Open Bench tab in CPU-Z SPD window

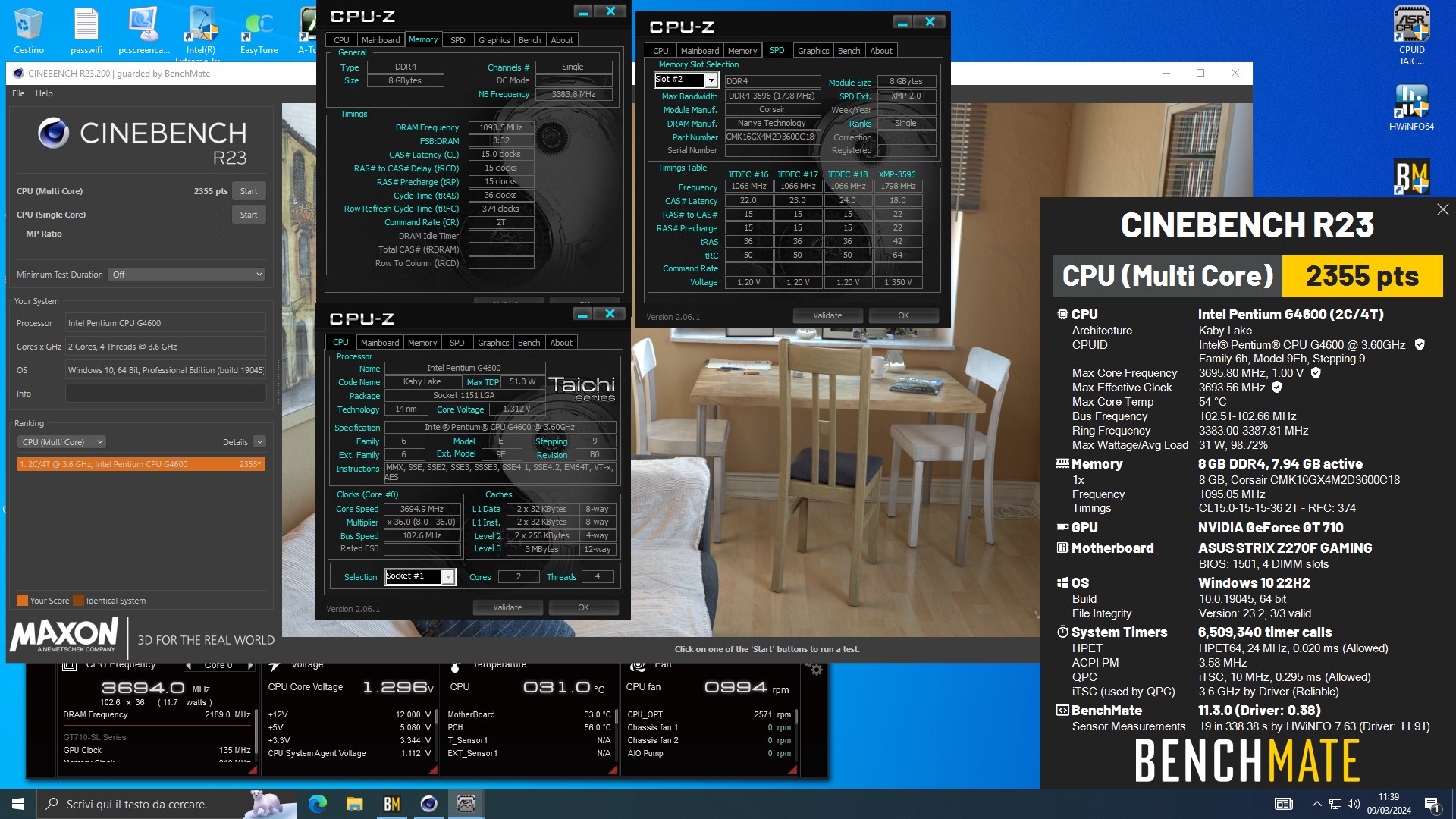pyautogui.click(x=849, y=51)
